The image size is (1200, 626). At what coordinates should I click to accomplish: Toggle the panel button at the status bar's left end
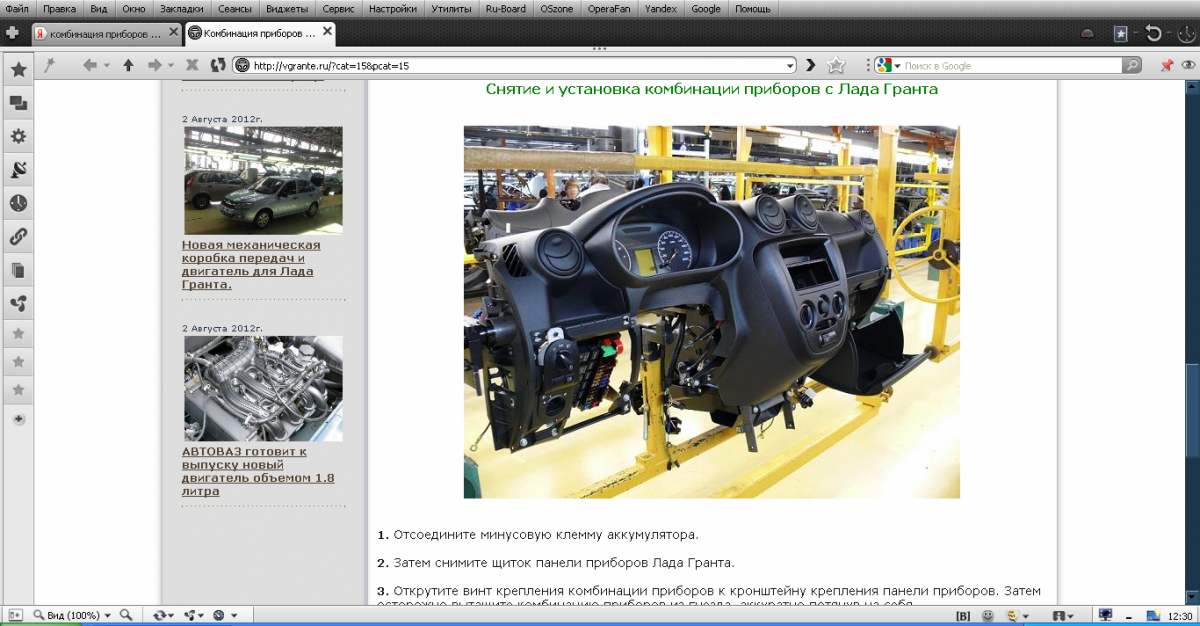click(x=15, y=615)
